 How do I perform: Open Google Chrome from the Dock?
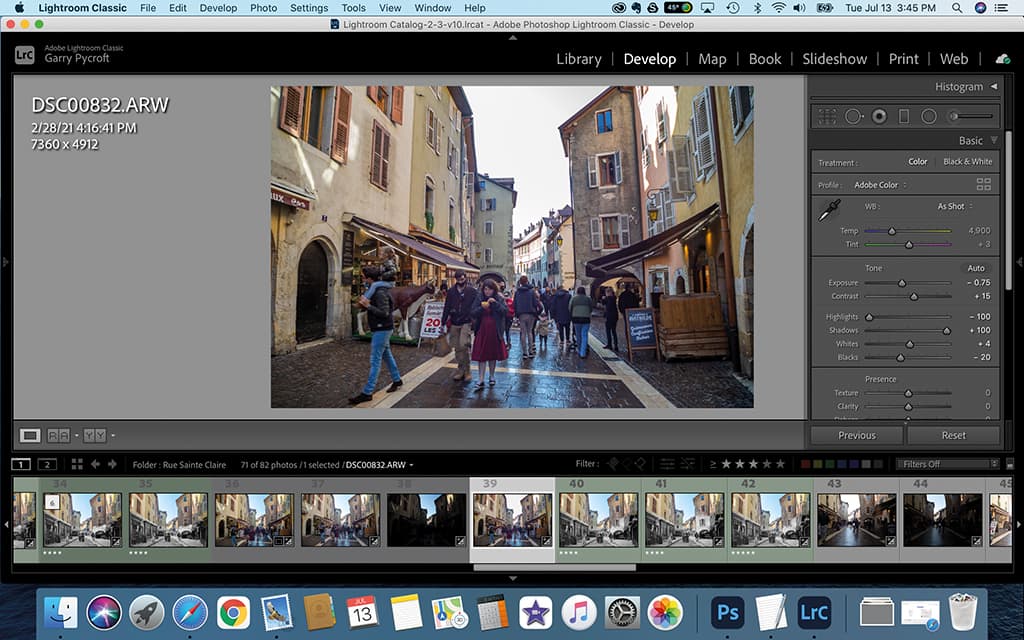pyautogui.click(x=233, y=613)
